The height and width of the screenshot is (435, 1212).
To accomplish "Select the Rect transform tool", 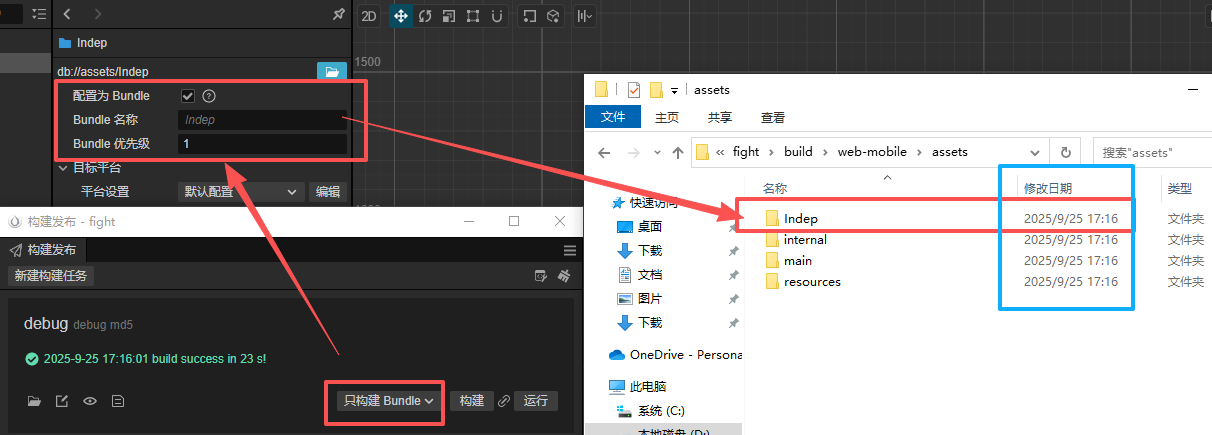I will click(473, 15).
